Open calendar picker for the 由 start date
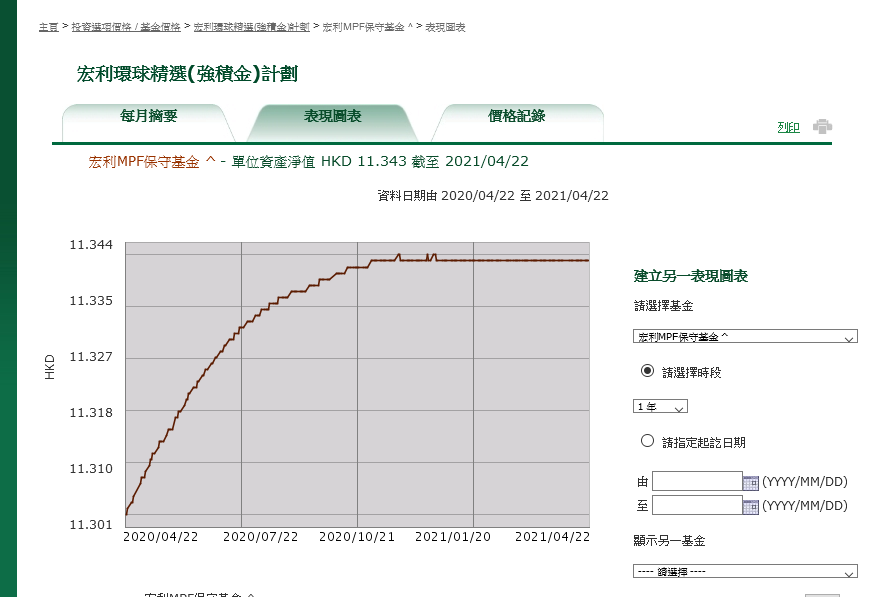Screen dimensions: 891x597 751,482
